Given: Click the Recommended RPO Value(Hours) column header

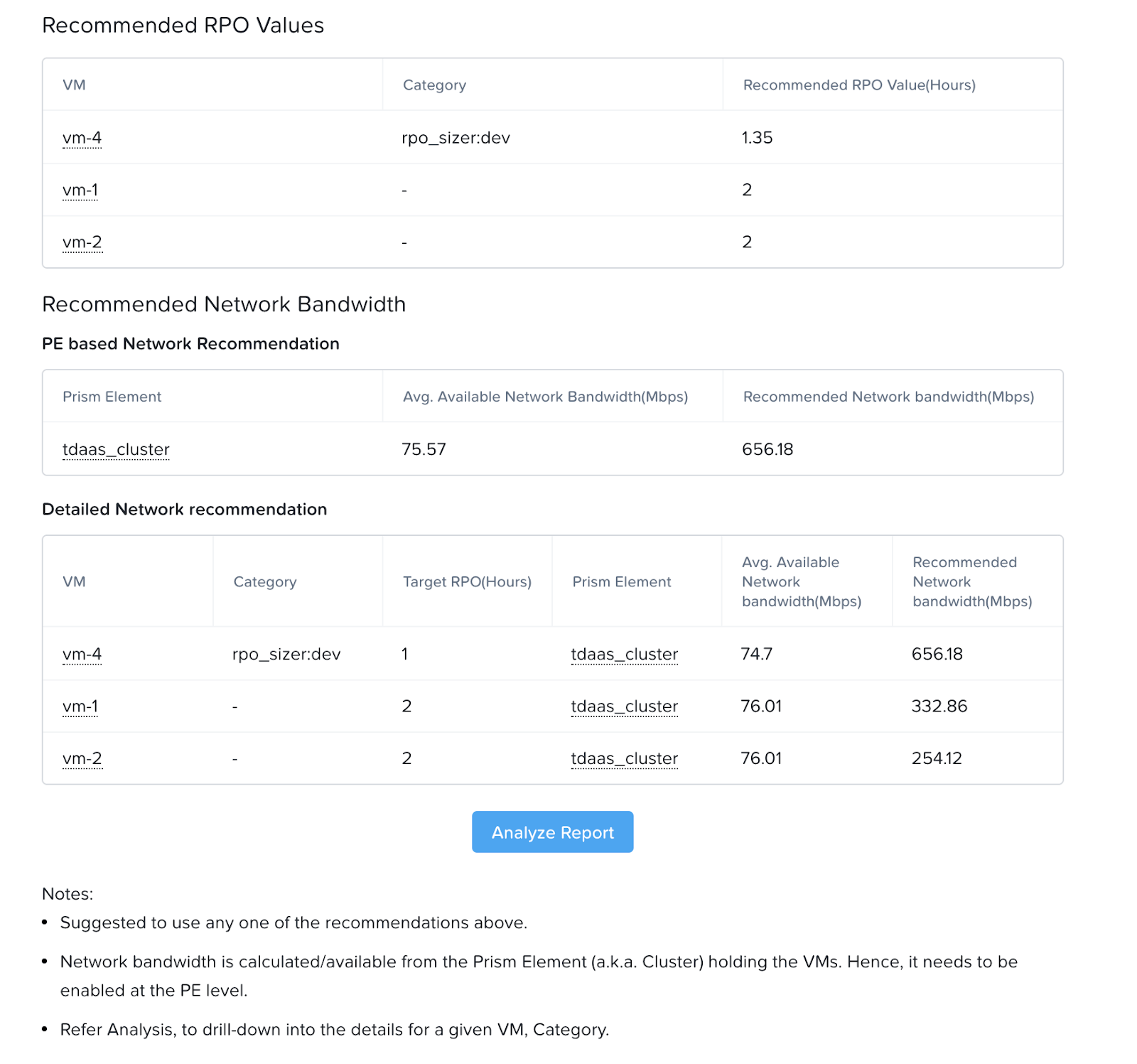Looking at the screenshot, I should [858, 85].
